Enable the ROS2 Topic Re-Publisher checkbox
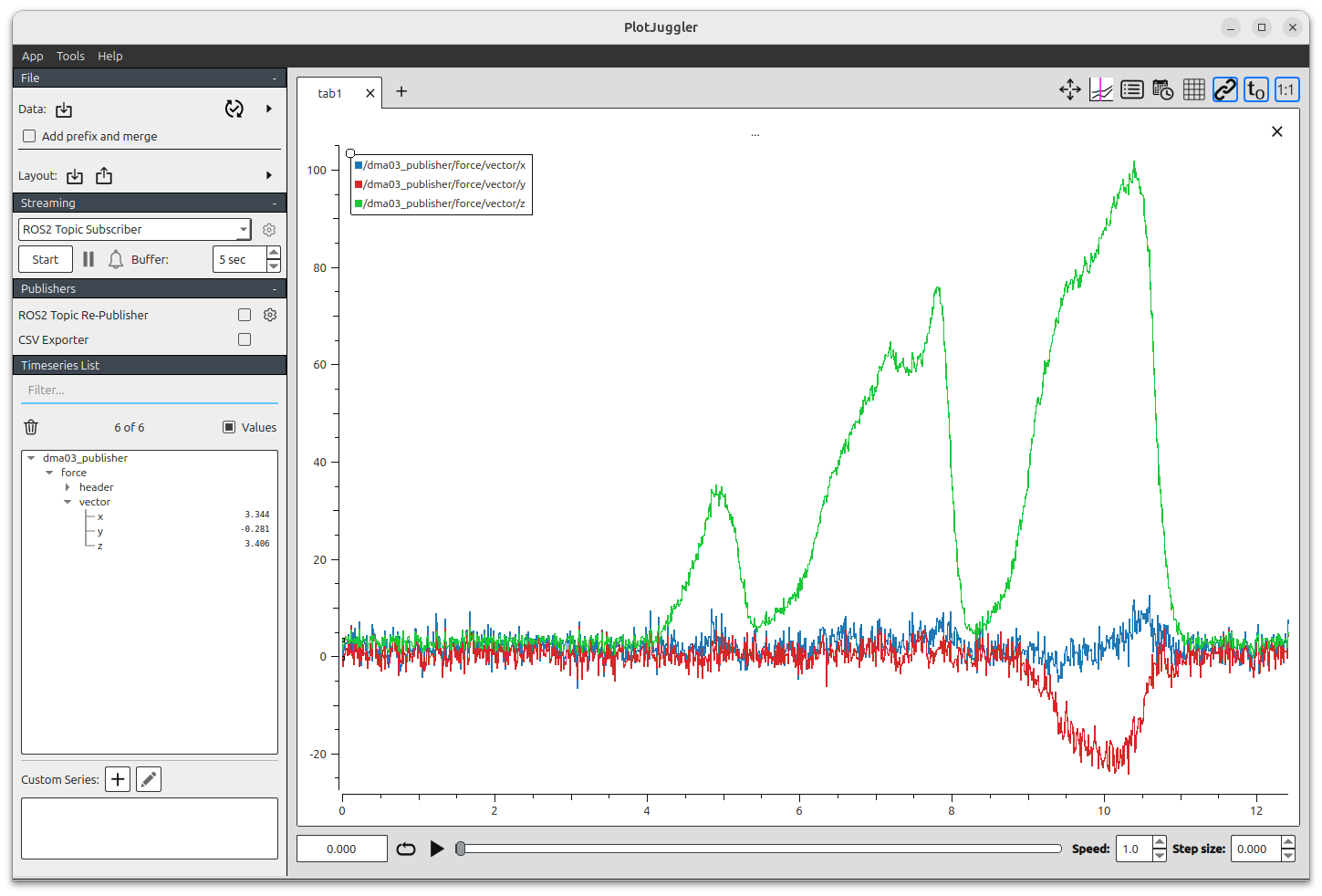Screen dimensions: 1322x896 (x=245, y=315)
